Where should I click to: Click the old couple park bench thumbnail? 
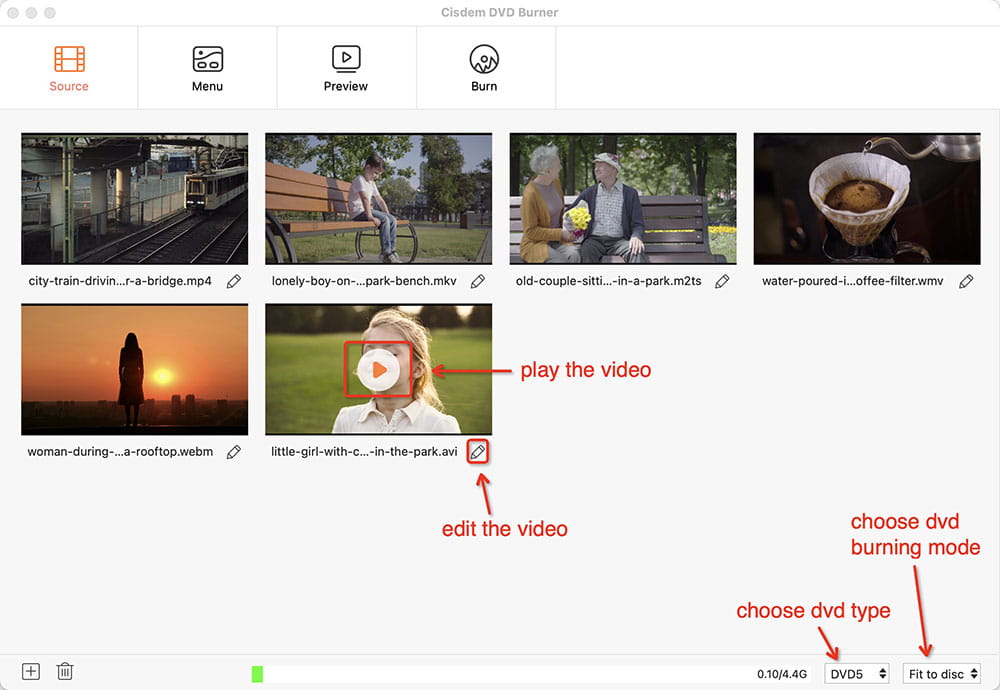(x=623, y=199)
